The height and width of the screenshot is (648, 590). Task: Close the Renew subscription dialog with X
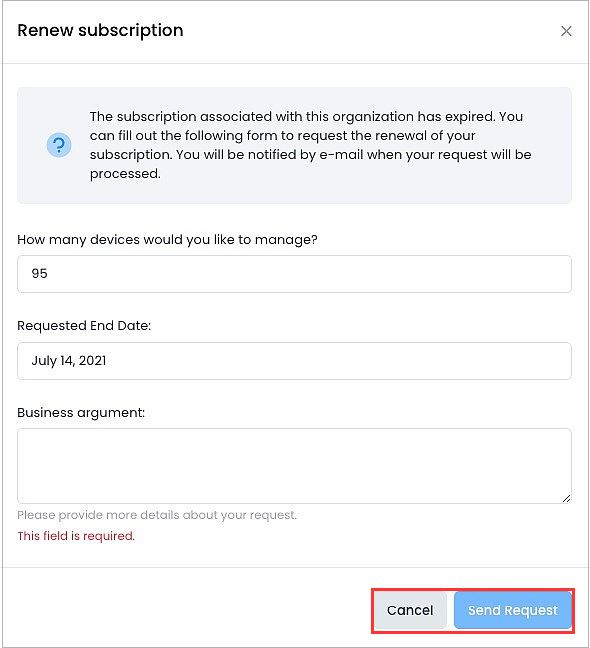(566, 31)
